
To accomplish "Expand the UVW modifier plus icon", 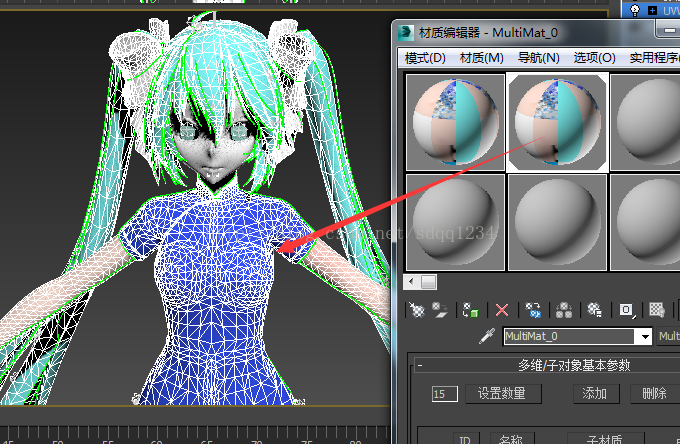I will click(652, 10).
